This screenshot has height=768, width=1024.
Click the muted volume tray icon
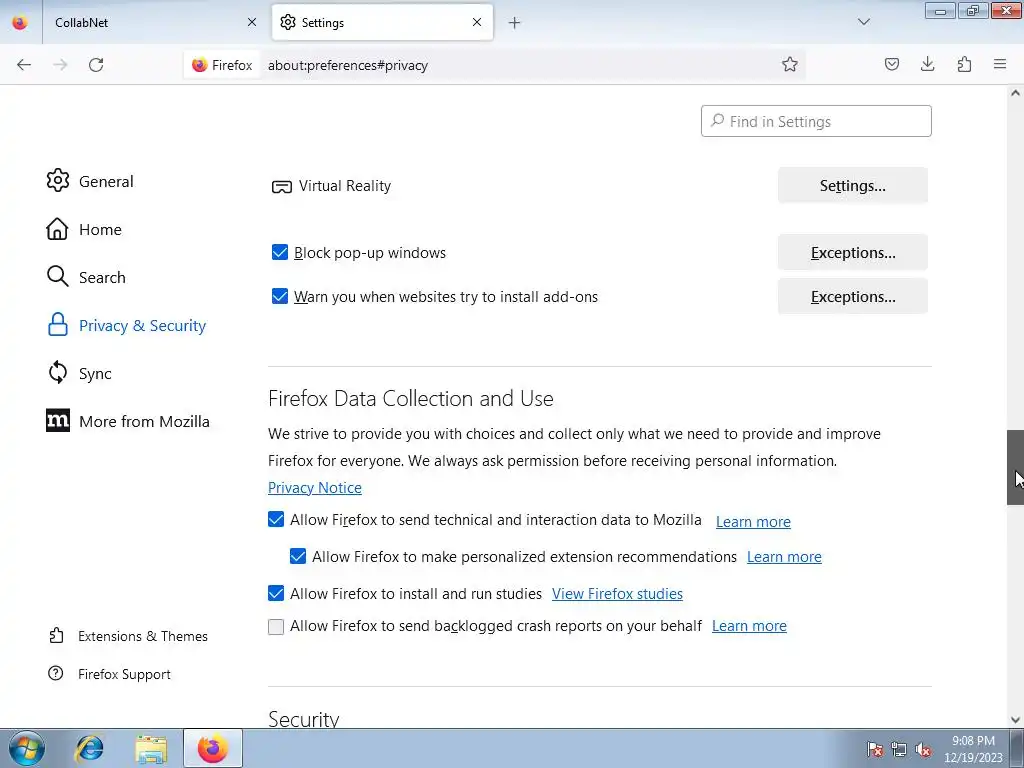tap(923, 750)
